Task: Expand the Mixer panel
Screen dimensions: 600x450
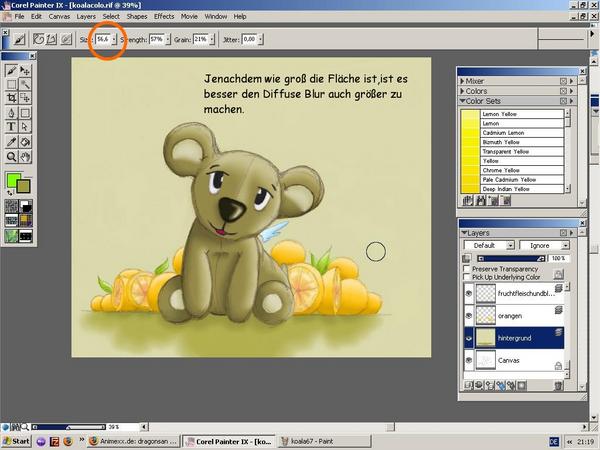Action: 463,81
